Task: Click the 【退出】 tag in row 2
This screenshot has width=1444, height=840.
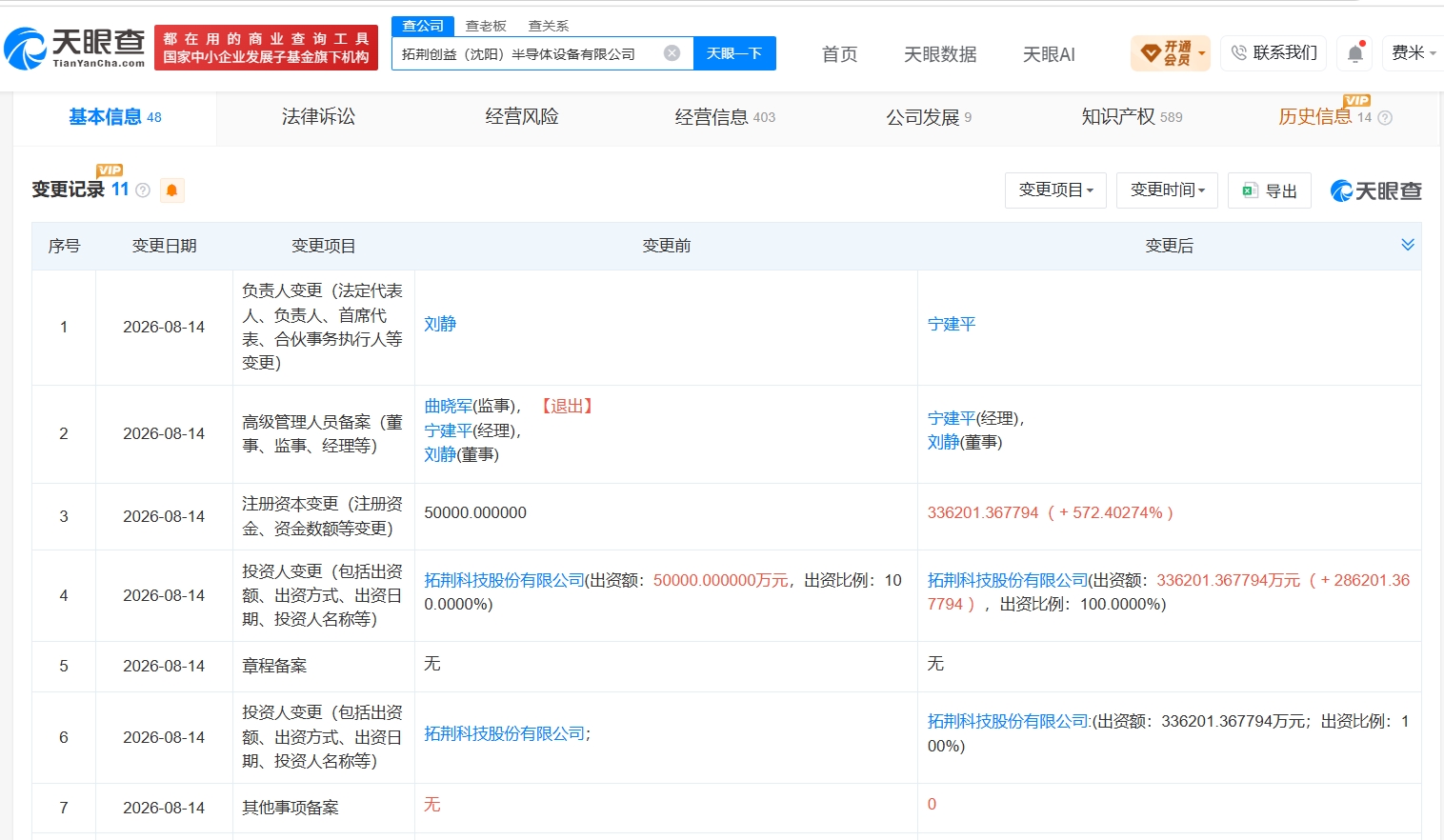Action: [568, 406]
